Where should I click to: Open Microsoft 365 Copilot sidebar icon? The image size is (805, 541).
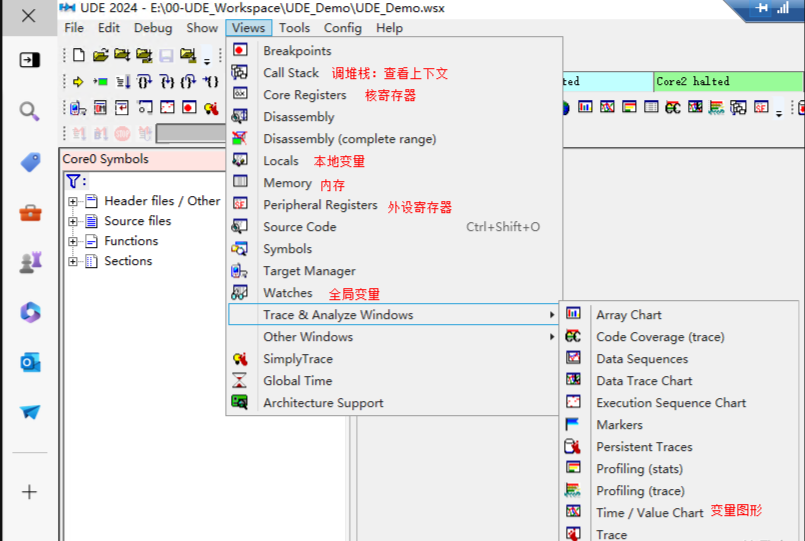pyautogui.click(x=30, y=312)
